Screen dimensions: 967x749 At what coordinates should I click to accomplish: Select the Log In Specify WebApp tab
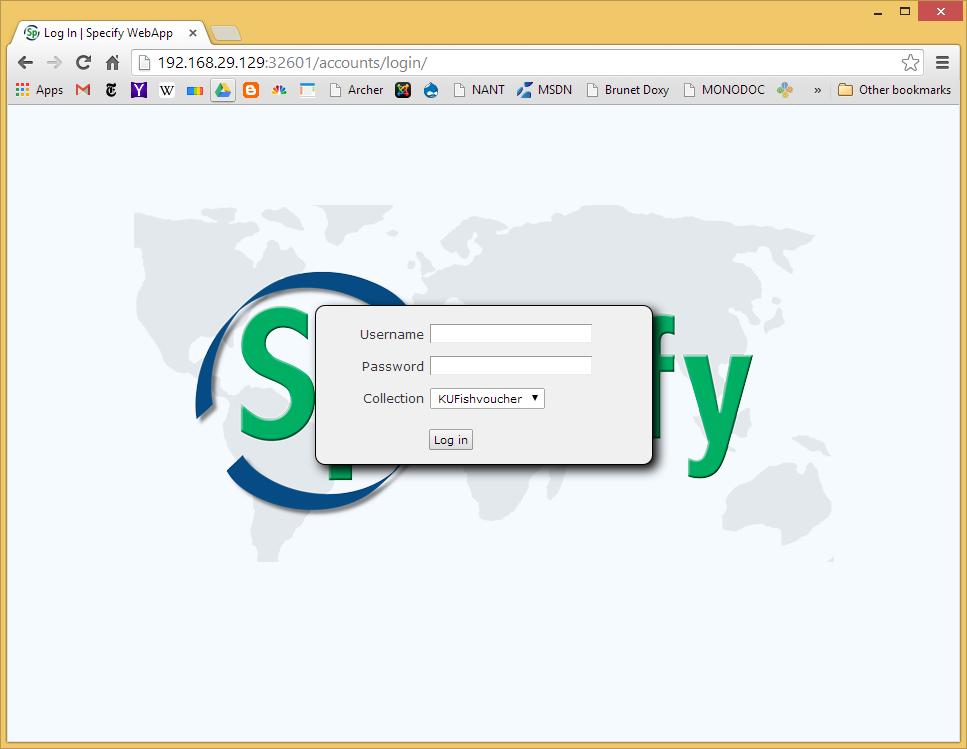[110, 33]
